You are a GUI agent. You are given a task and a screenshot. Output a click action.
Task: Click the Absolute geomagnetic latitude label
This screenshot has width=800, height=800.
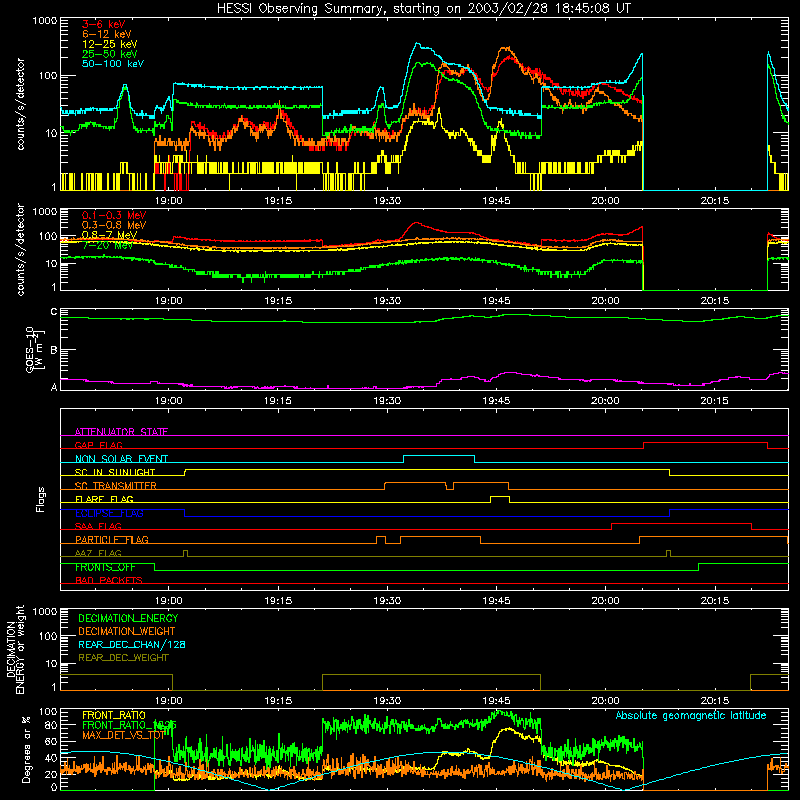click(691, 716)
